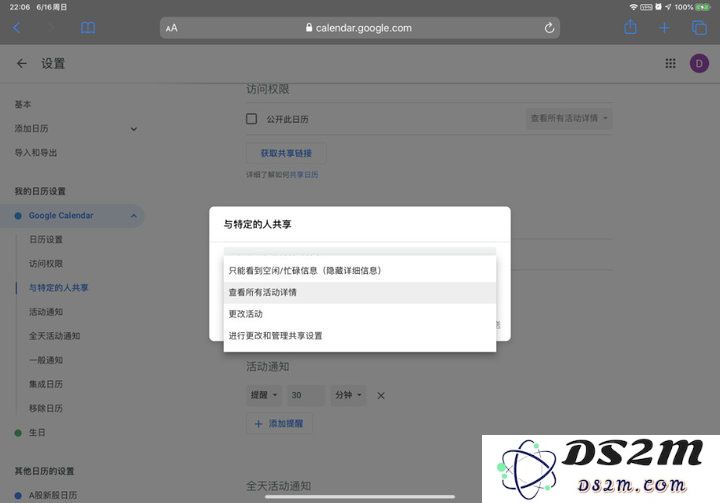This screenshot has height=503, width=720.
Task: Reload the page with refresh icon
Action: pos(549,28)
